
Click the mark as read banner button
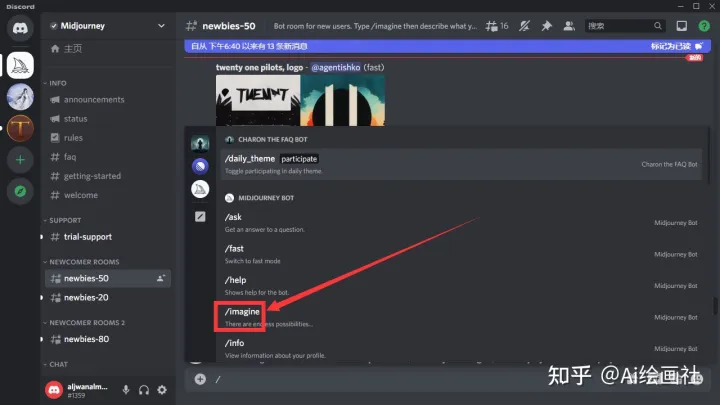pos(670,47)
